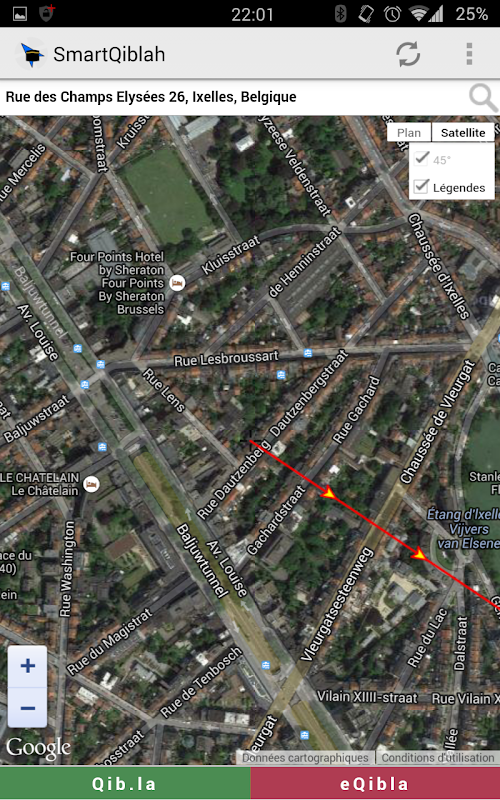Zoom out with the minus button

coord(28,708)
